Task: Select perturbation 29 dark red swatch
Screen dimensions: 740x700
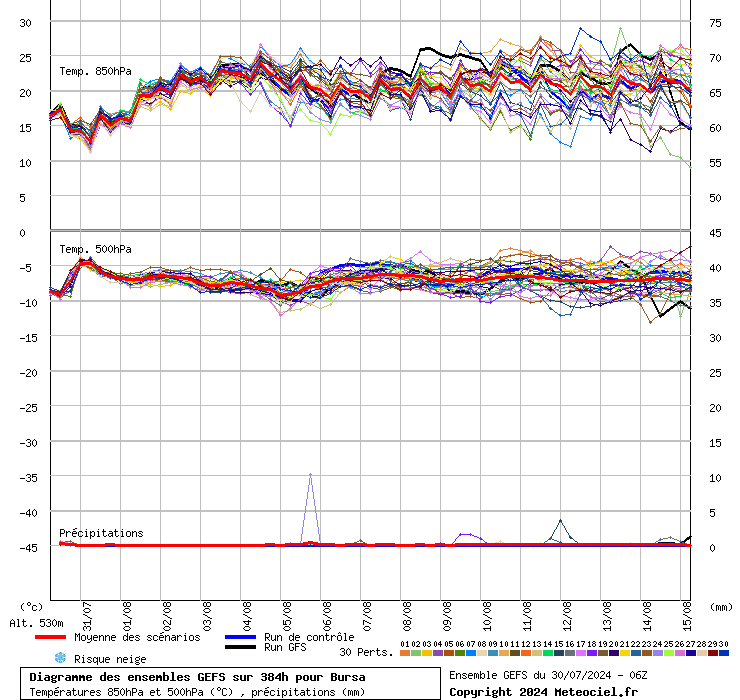Action: pyautogui.click(x=713, y=653)
